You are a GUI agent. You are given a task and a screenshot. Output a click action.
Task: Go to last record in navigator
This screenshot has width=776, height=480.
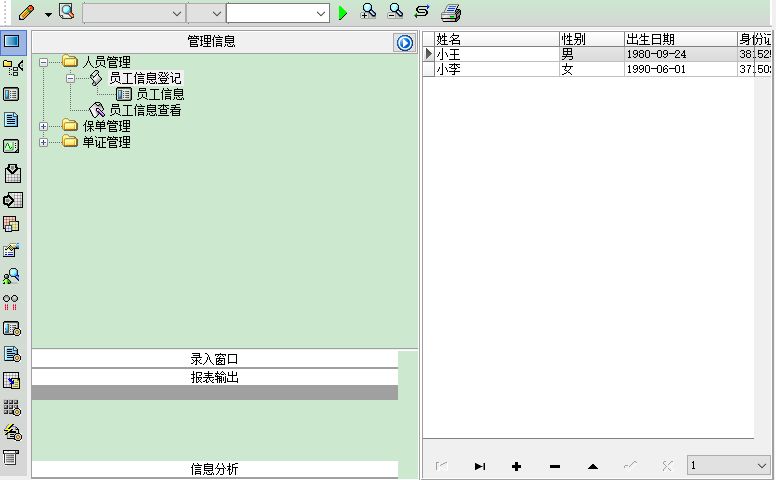click(x=480, y=466)
